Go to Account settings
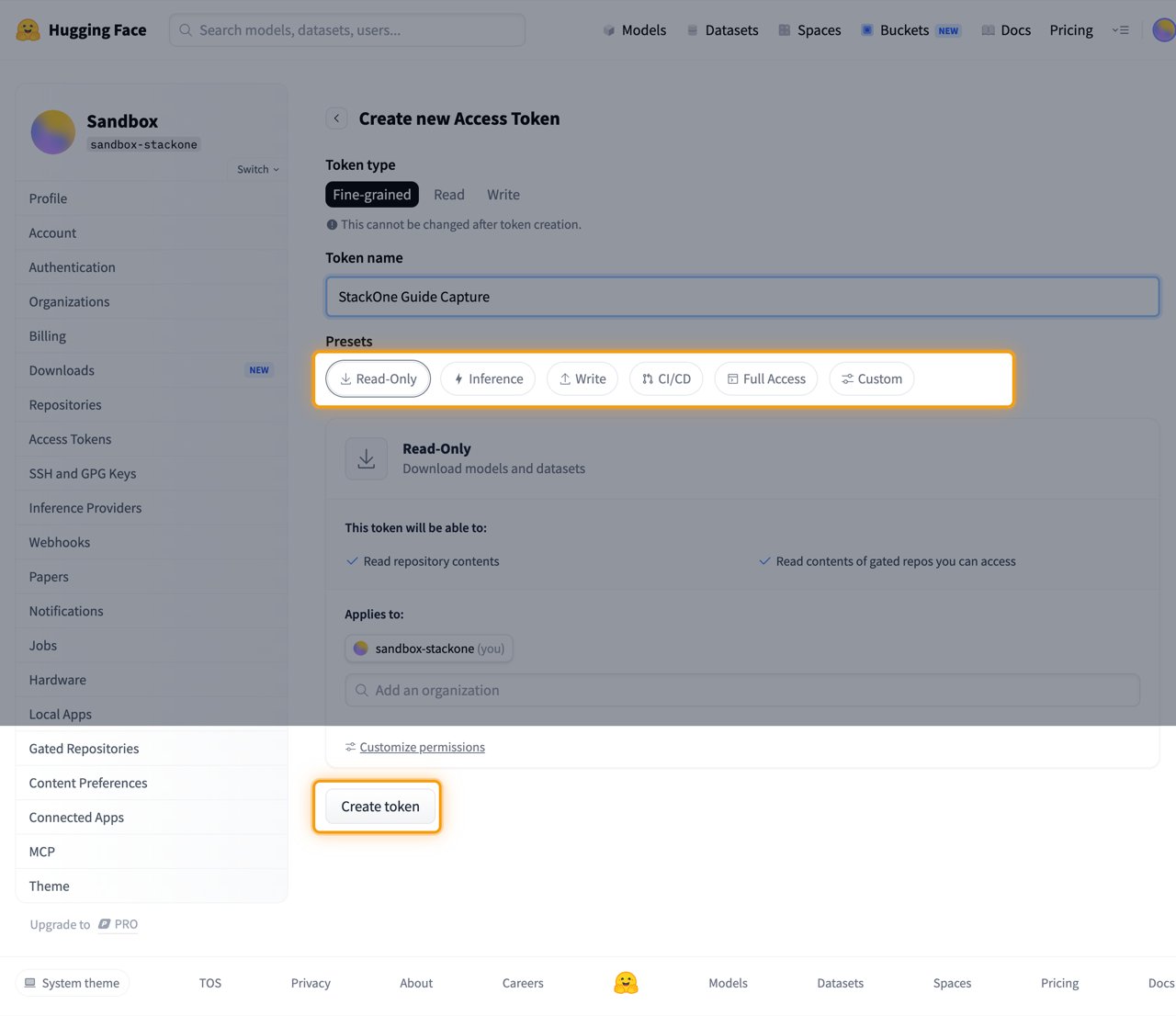Viewport: 1176px width, 1016px height. tap(152, 233)
